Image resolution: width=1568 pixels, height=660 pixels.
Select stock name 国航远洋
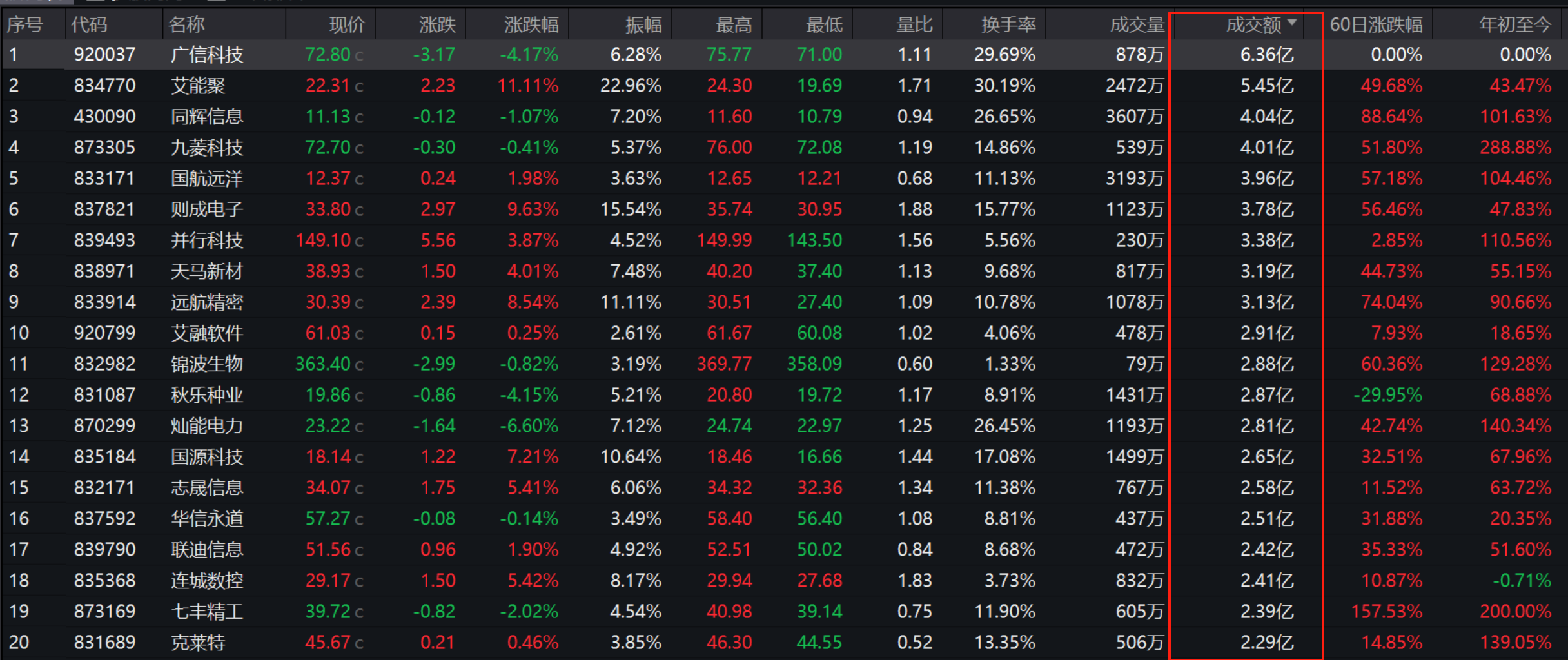pos(207,179)
